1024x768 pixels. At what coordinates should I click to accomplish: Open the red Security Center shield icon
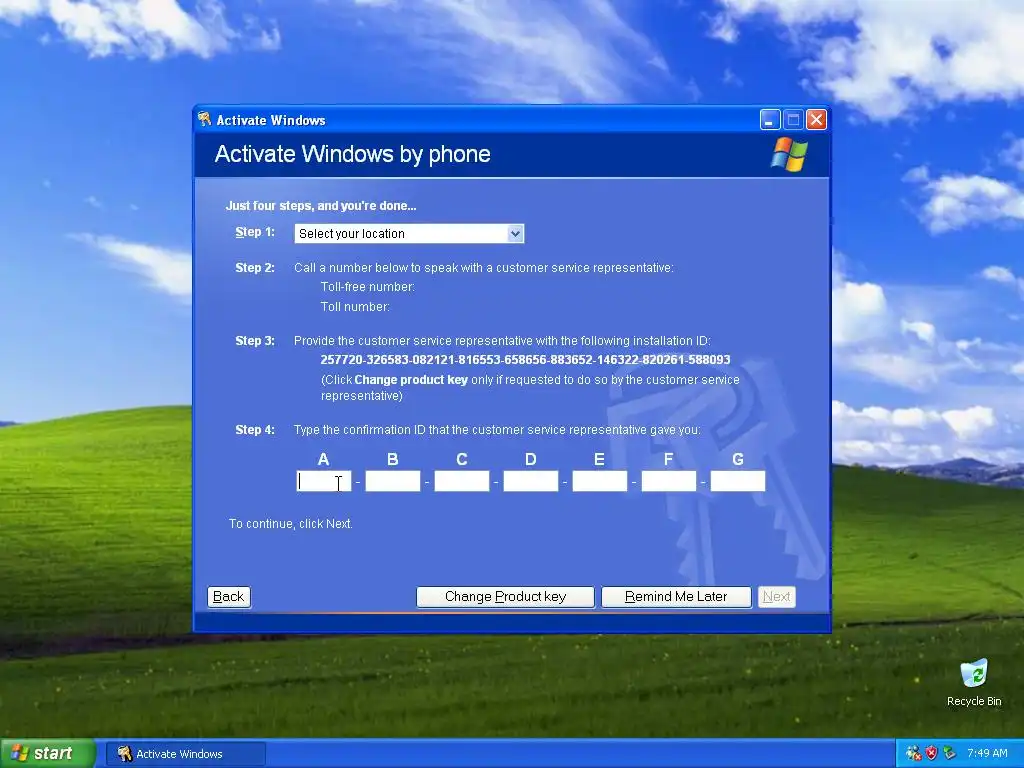(x=931, y=754)
